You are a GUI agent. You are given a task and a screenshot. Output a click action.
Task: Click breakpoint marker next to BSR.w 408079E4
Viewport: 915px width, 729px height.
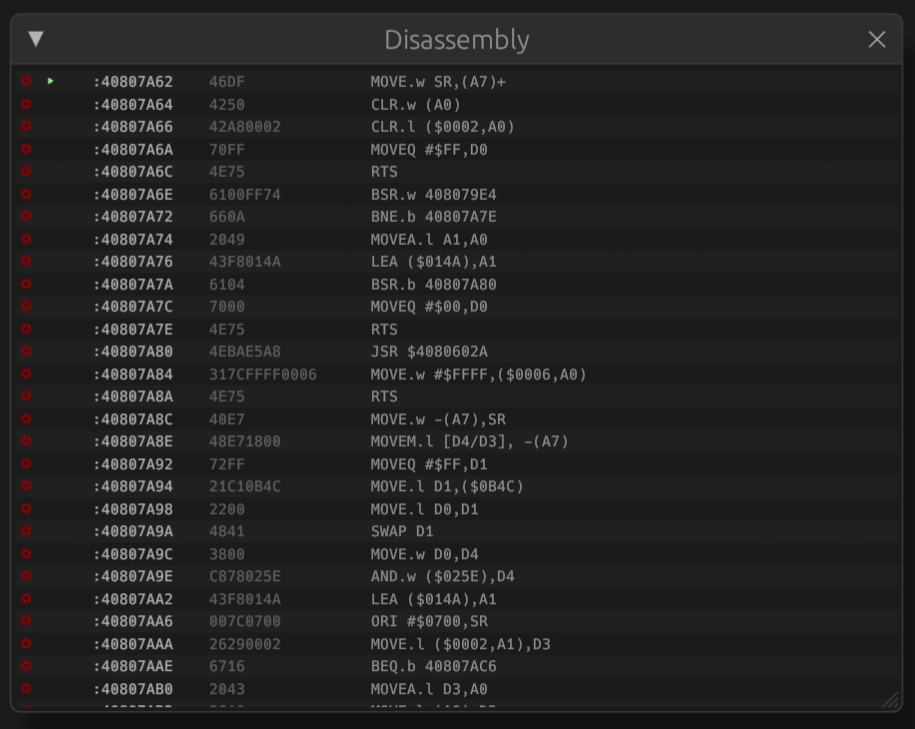pyautogui.click(x=25, y=194)
